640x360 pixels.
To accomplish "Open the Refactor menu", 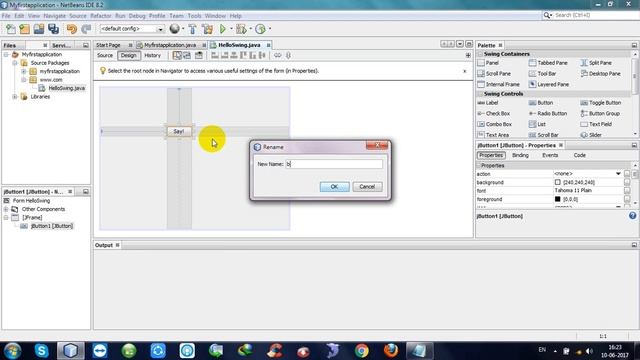I will tap(101, 16).
